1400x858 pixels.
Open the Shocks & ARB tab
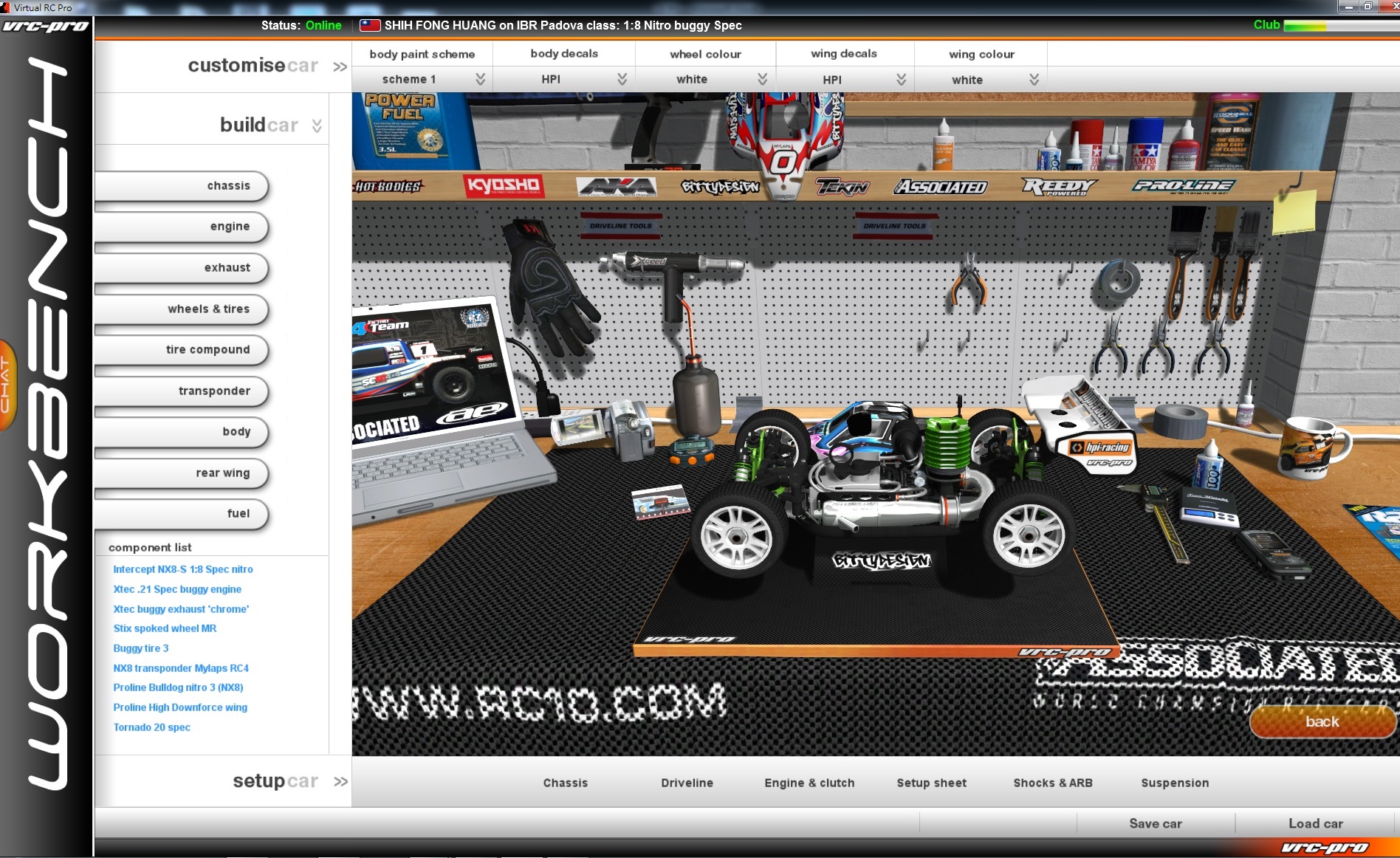coord(1053,783)
